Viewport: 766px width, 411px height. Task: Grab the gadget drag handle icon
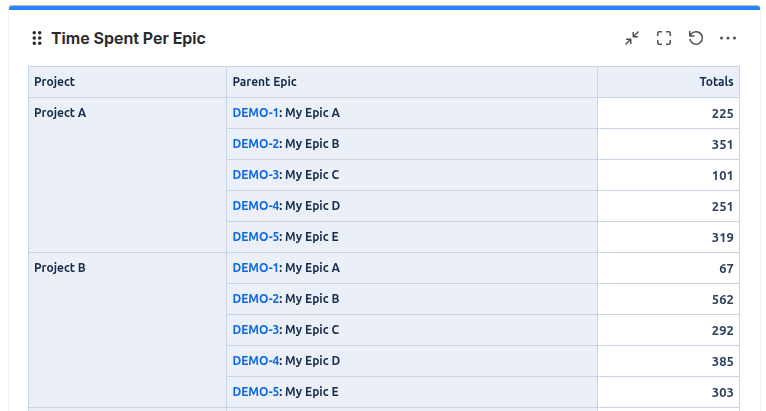coord(37,38)
